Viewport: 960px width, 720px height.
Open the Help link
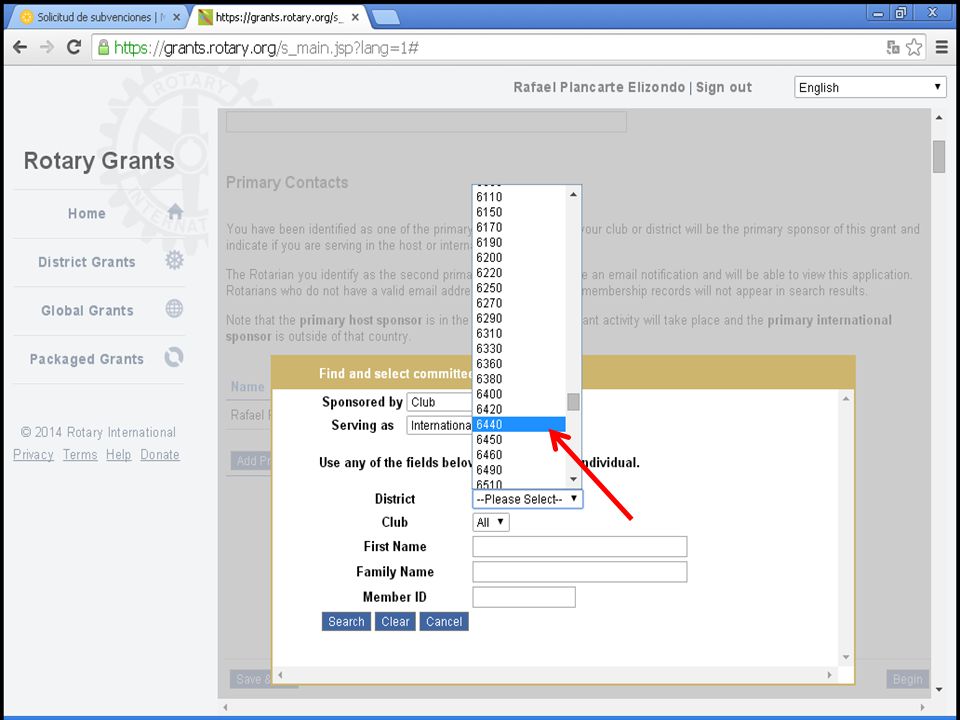(x=118, y=455)
